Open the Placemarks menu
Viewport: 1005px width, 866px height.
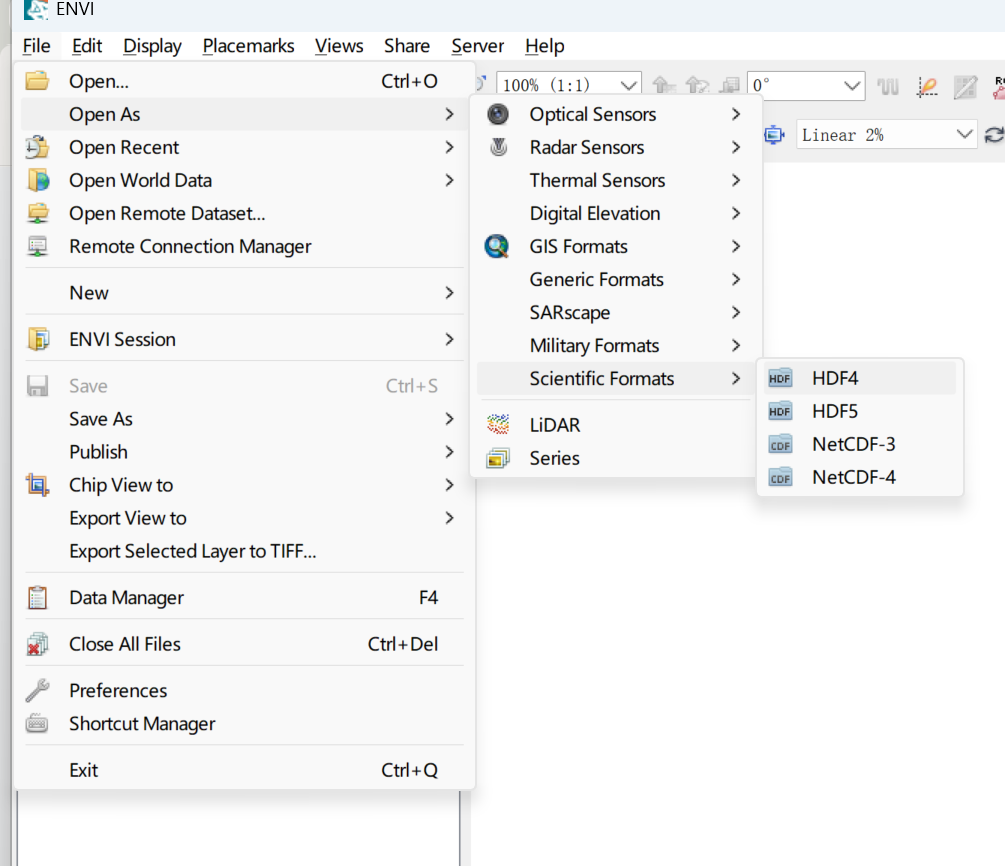click(x=249, y=46)
